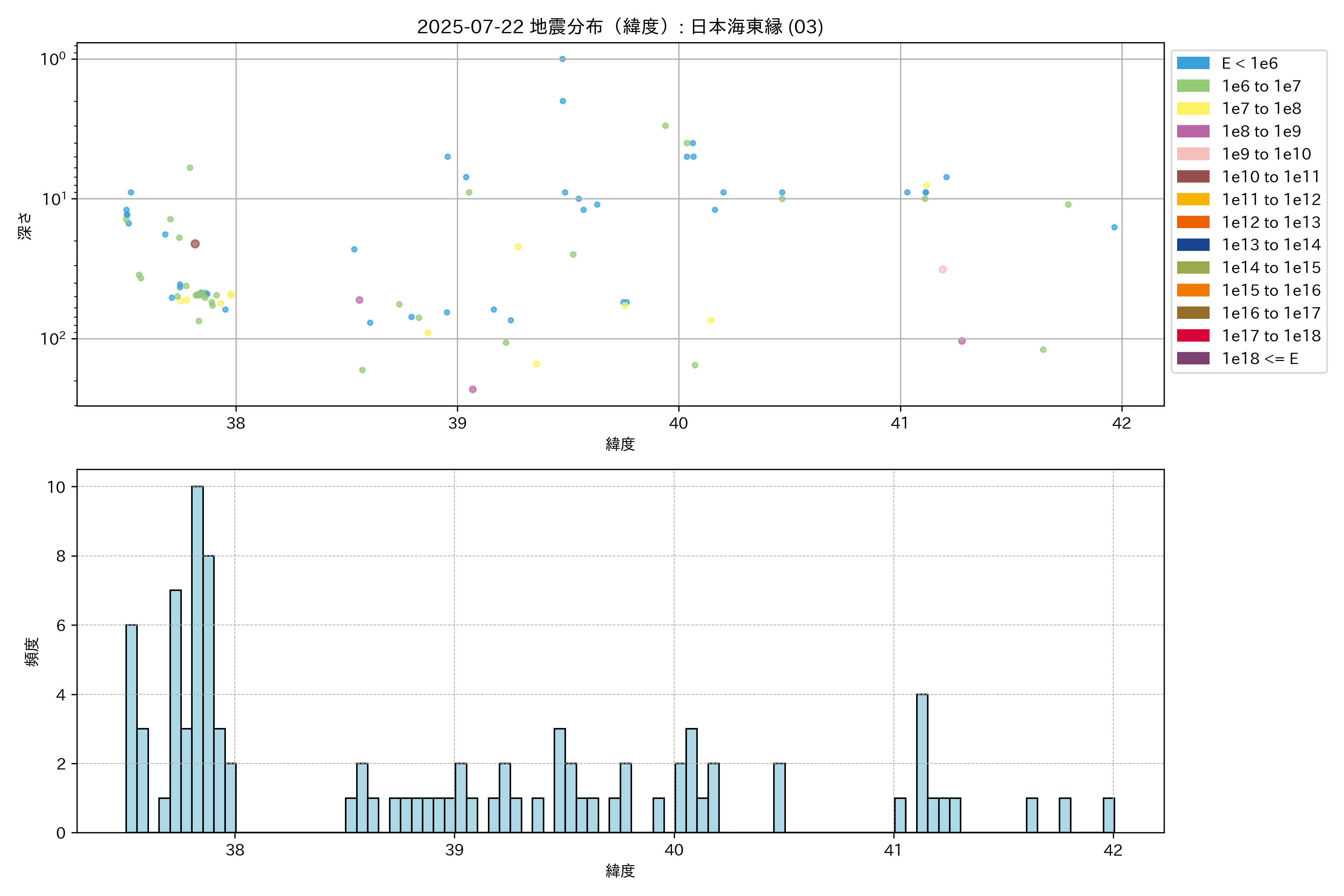Click the 1e18 <= E legend label
The height and width of the screenshot is (896, 1344).
click(x=1259, y=359)
